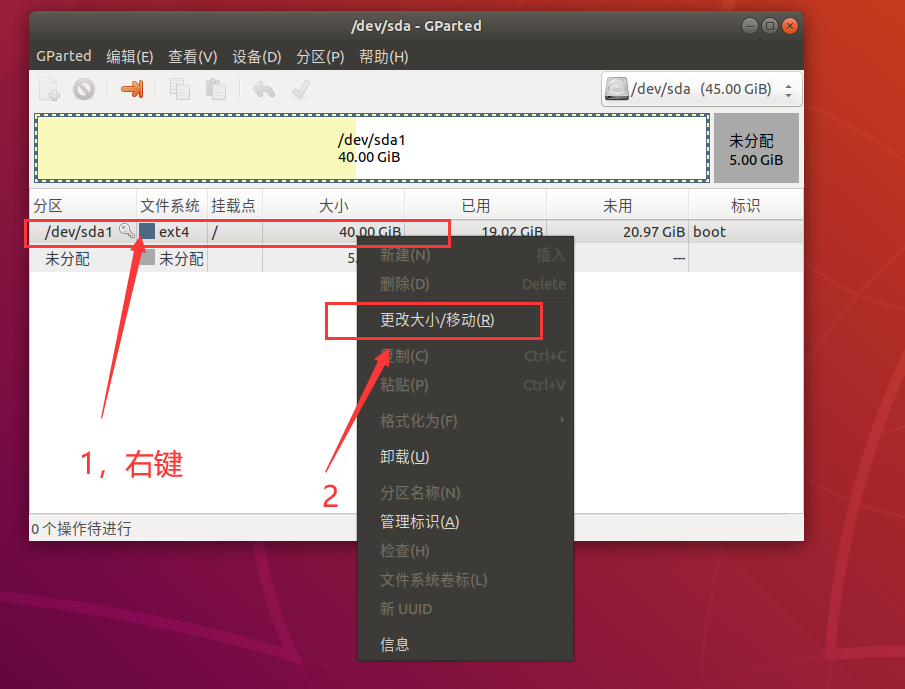Open the 帮助(H) menu
Screen dimensions: 905x689
coord(384,57)
